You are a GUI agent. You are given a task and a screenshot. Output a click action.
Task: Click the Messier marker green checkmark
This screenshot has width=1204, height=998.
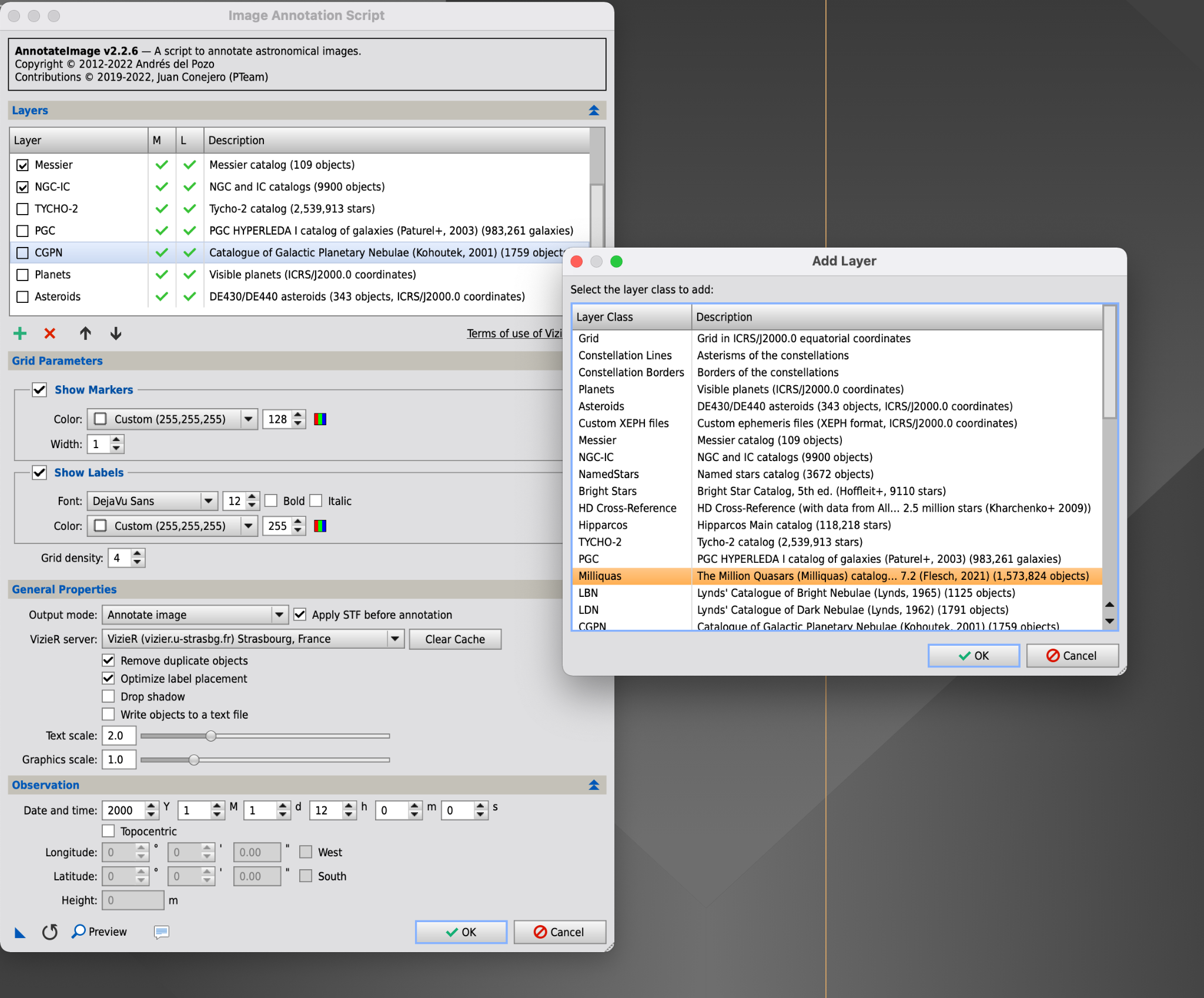click(x=162, y=165)
